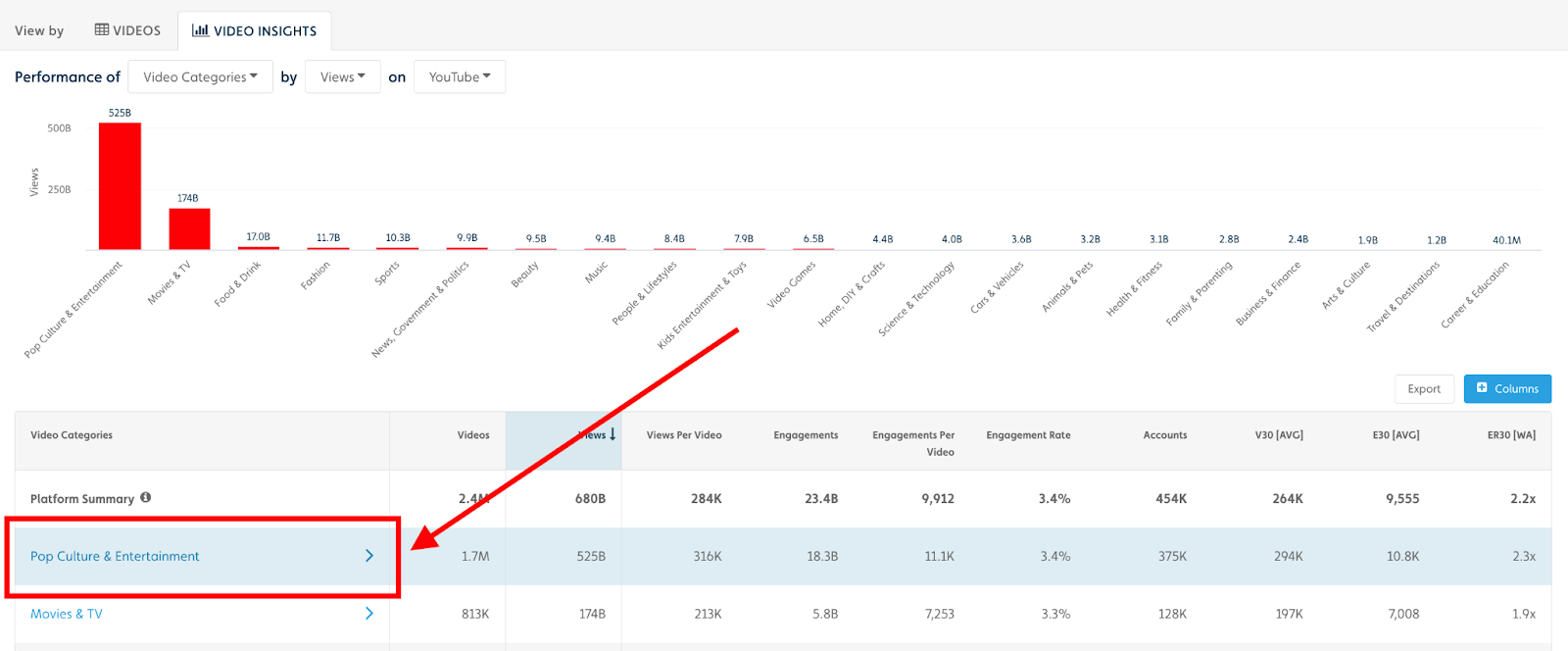Sort by the Videos column header
This screenshot has height=651, width=1568.
point(473,435)
